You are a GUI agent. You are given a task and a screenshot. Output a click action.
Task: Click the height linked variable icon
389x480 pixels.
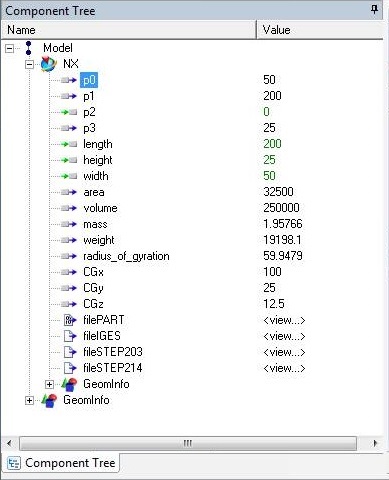(x=69, y=160)
